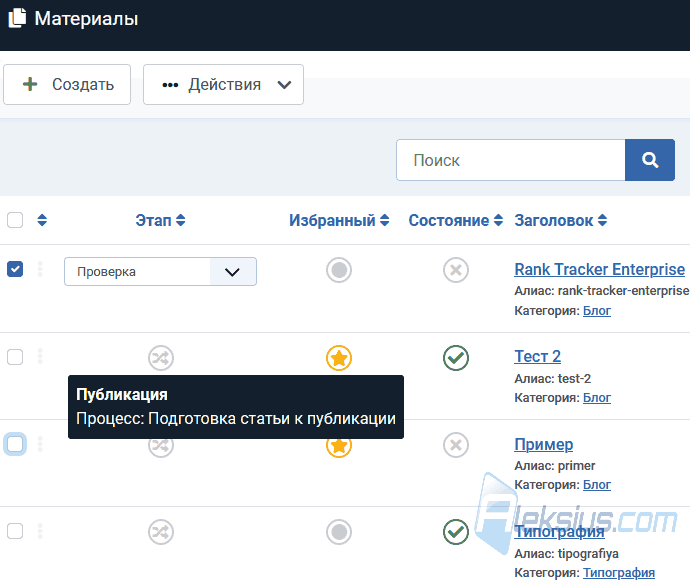
Task: Click 'Алиас: tipografiya' text
Action: click(566, 553)
